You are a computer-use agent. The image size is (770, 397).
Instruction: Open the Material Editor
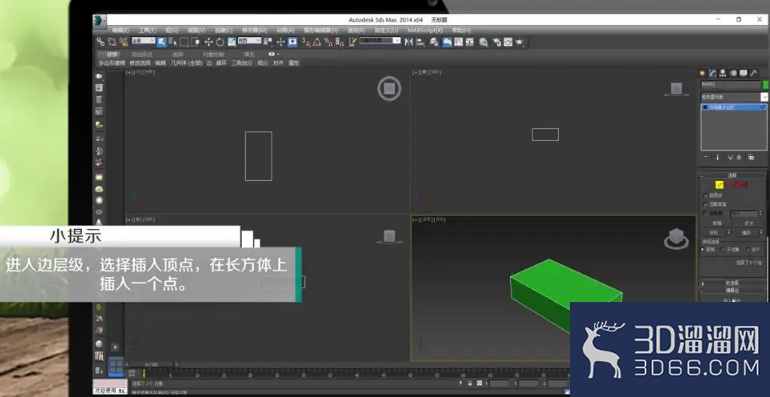(483, 42)
